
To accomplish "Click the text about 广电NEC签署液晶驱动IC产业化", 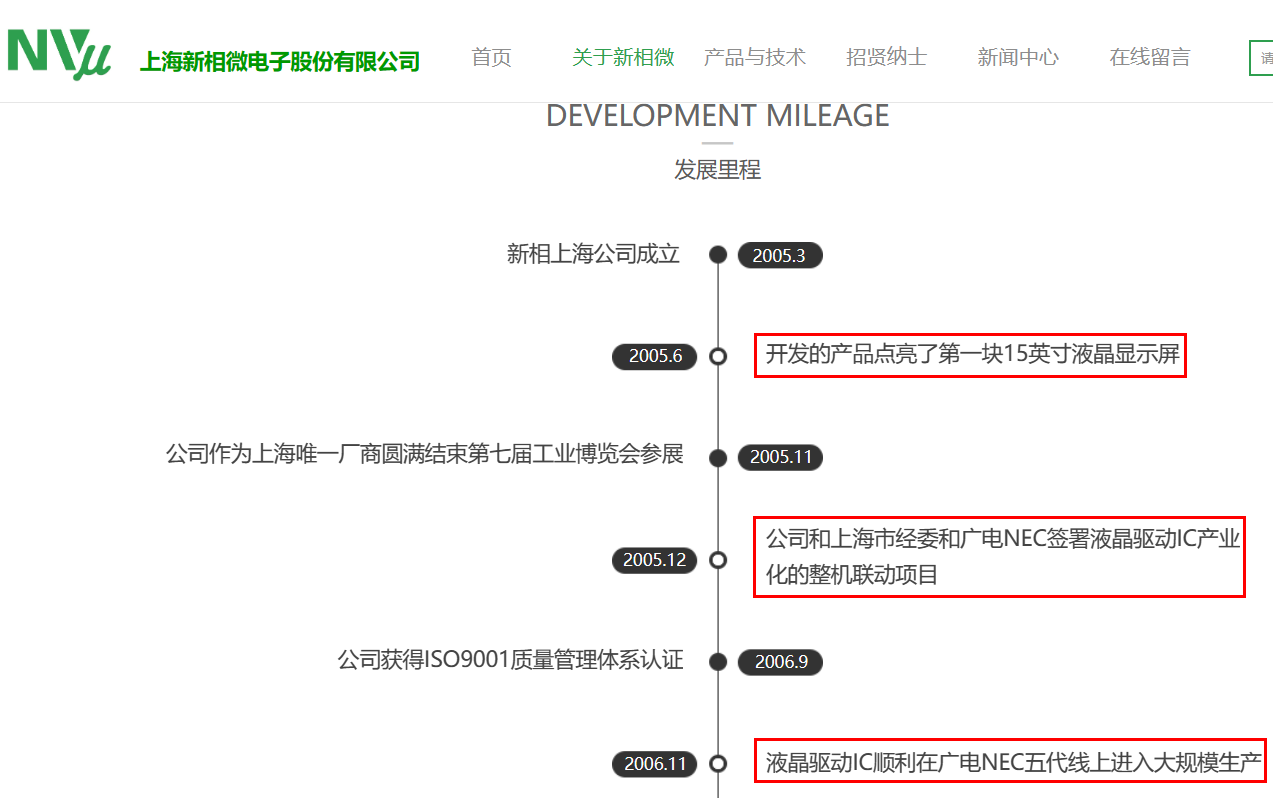I will (x=1002, y=557).
